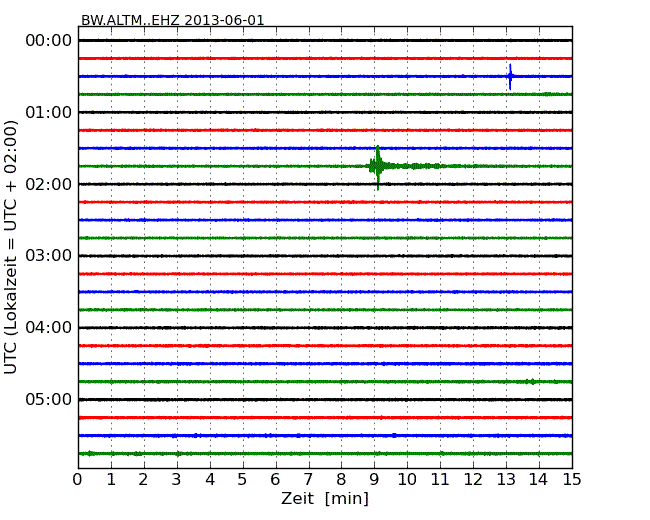Click the plot title BW.ALTM..EHZ 2013-06-01

pyautogui.click(x=172, y=20)
